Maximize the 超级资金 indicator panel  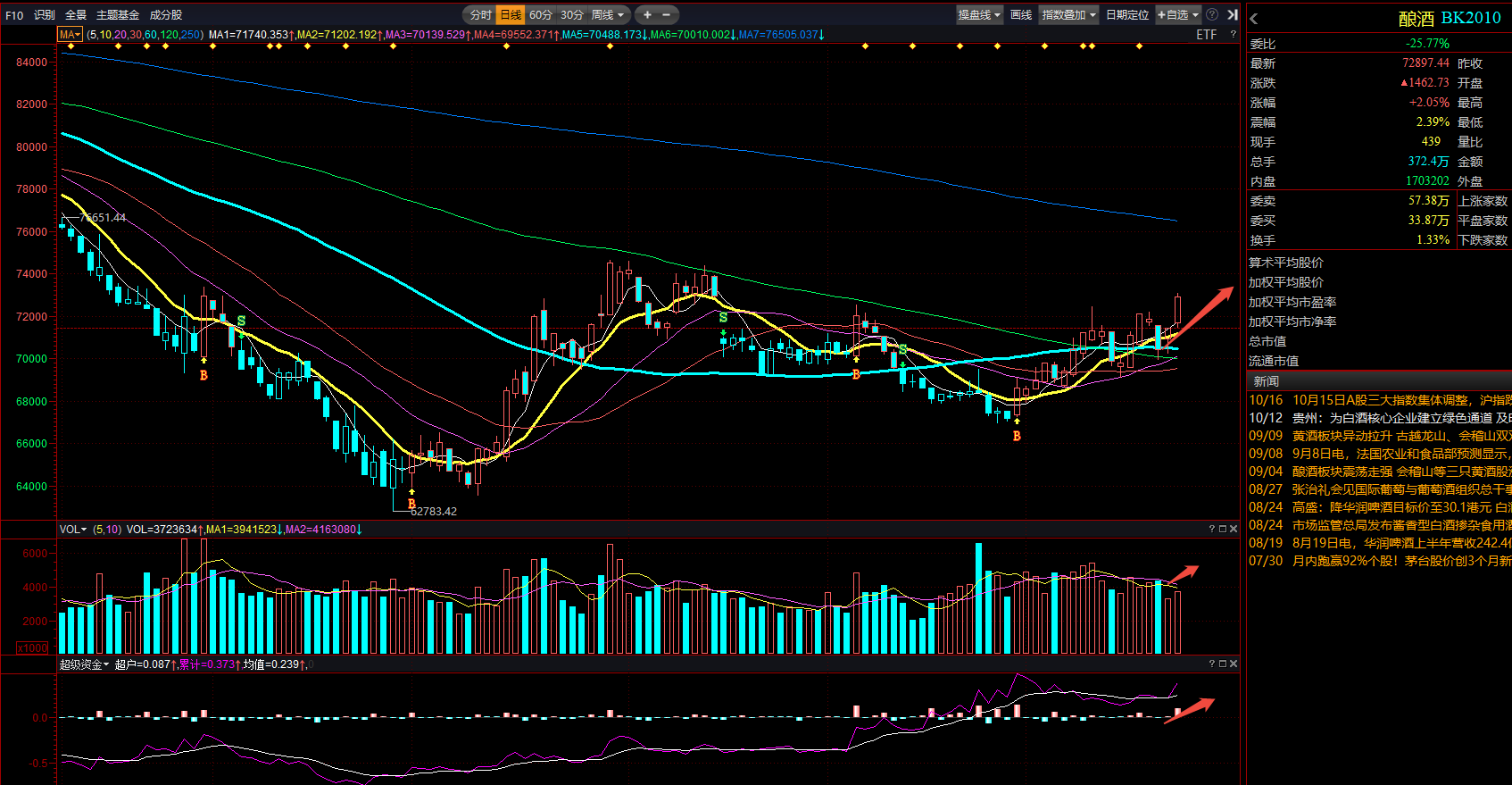pyautogui.click(x=1223, y=664)
